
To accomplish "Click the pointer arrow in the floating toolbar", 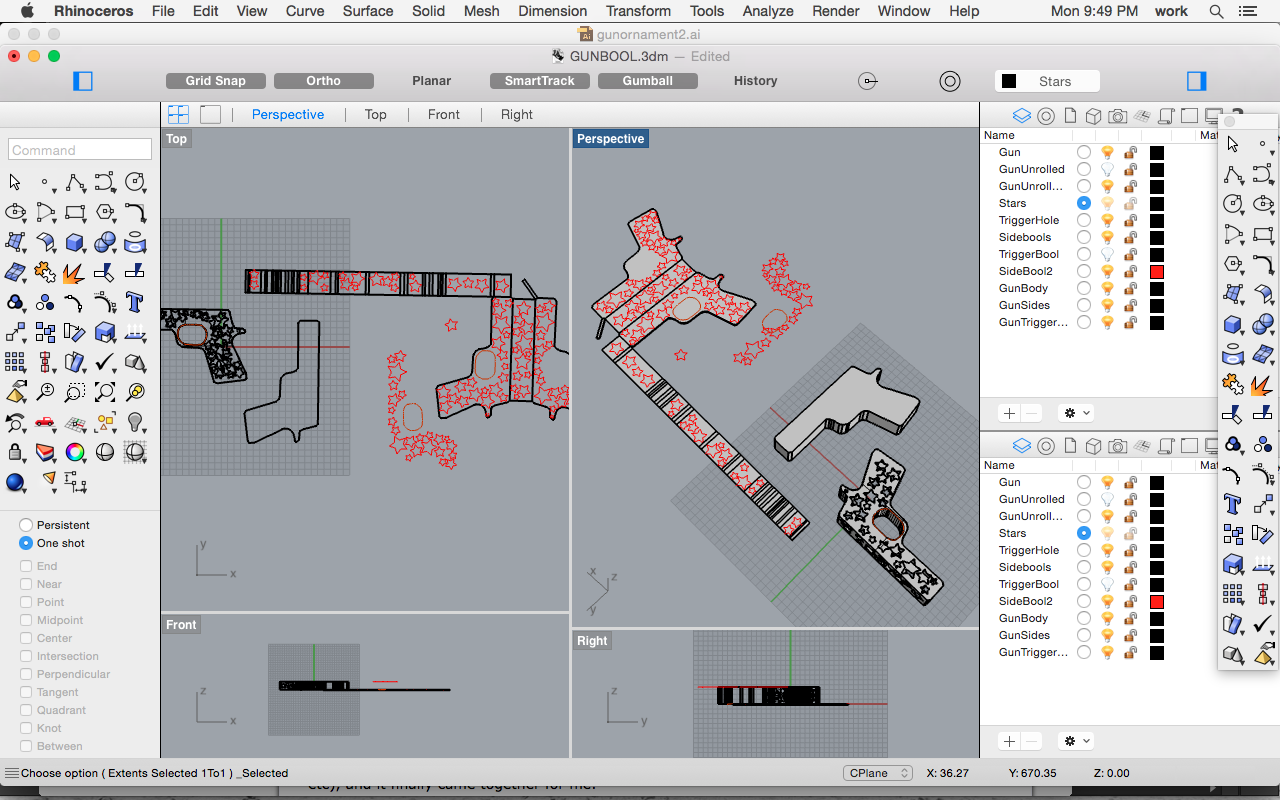I will click(x=1233, y=145).
